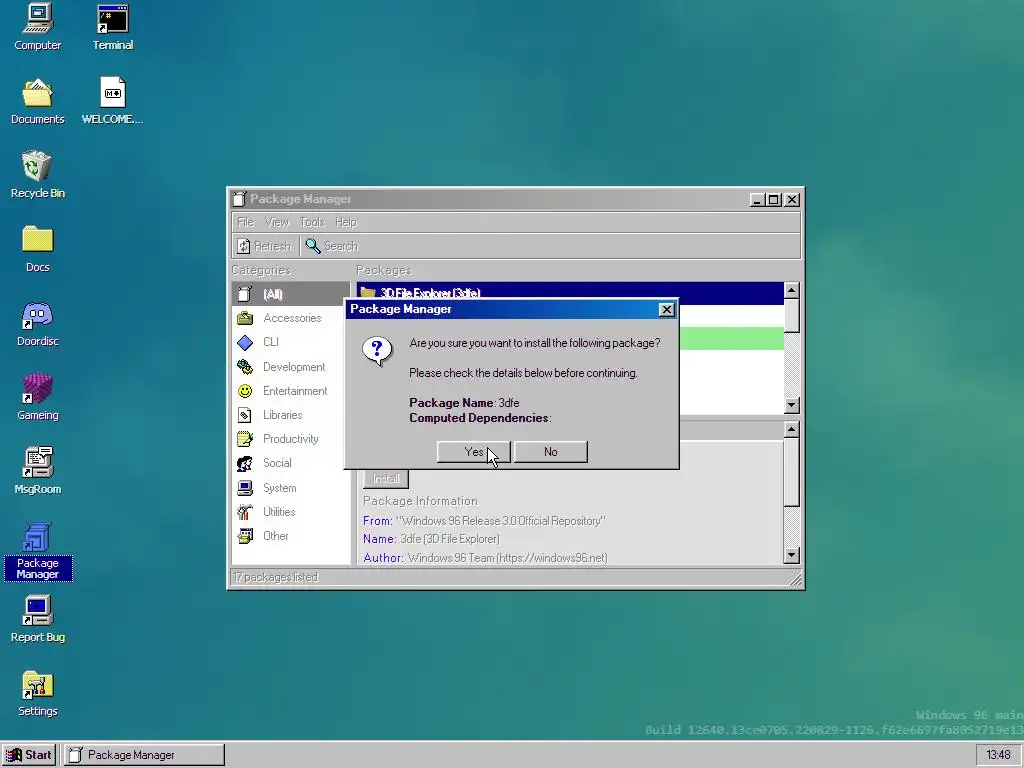Open the File menu in Package Manager
The image size is (1024, 768).
(x=246, y=222)
